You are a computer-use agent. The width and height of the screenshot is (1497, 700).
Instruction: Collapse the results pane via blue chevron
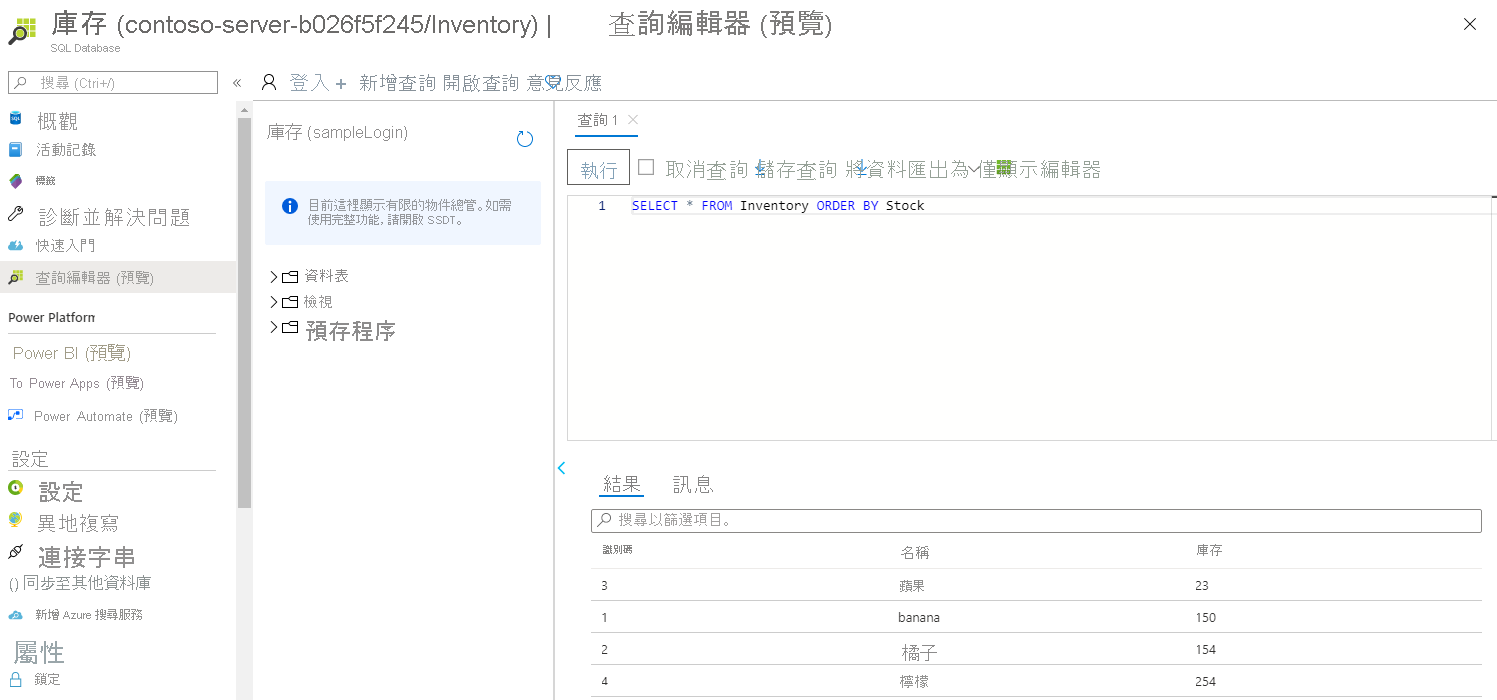pos(561,468)
